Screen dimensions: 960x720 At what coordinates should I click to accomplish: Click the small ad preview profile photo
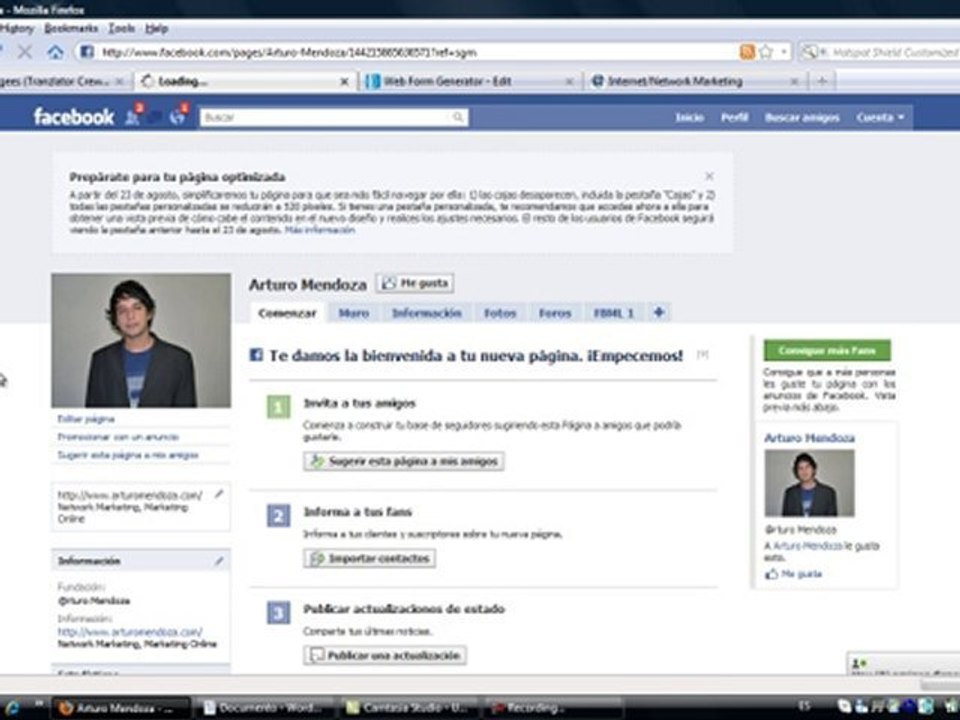point(809,483)
